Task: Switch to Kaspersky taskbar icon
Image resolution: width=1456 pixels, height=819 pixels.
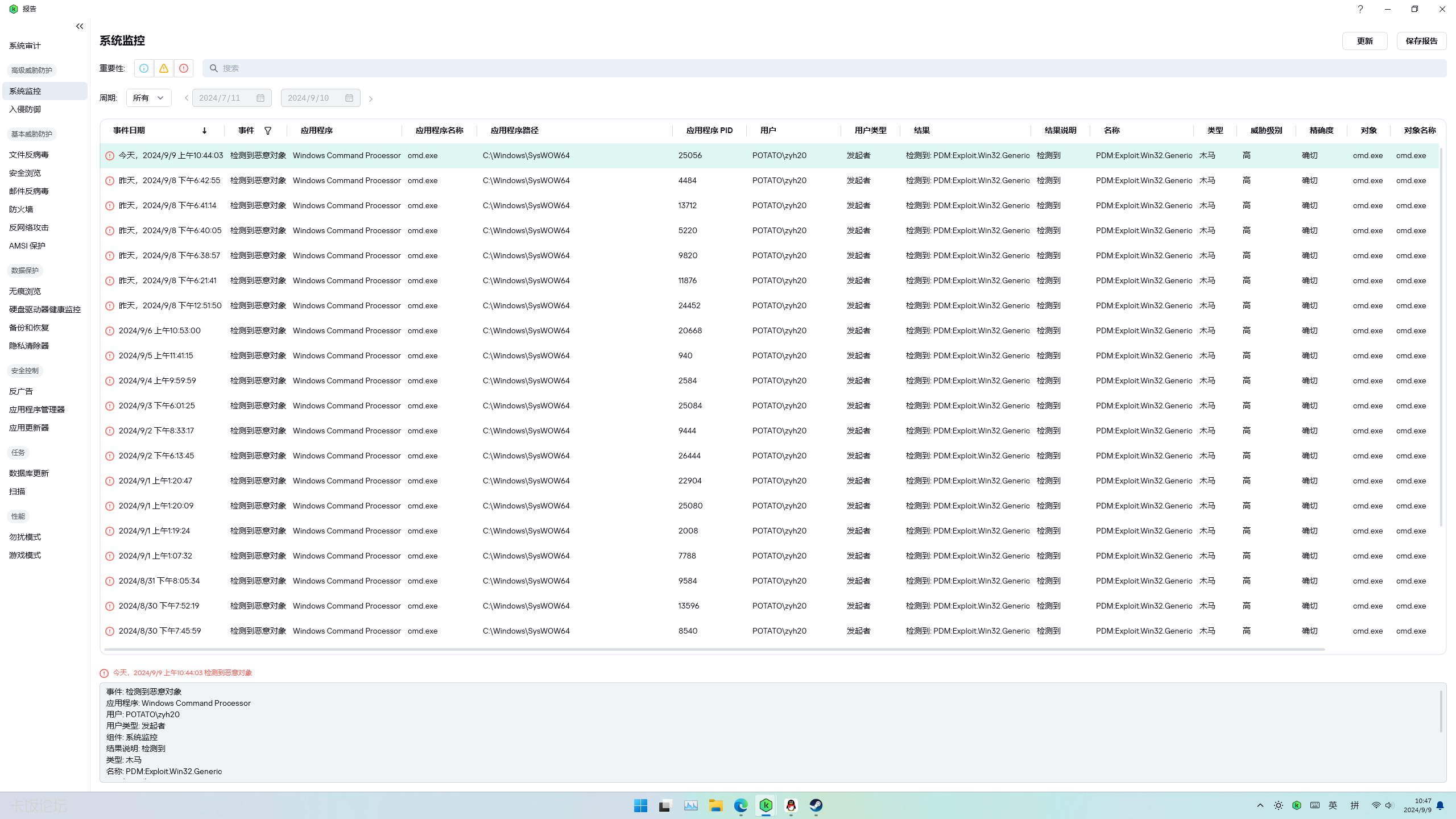Action: (x=766, y=805)
